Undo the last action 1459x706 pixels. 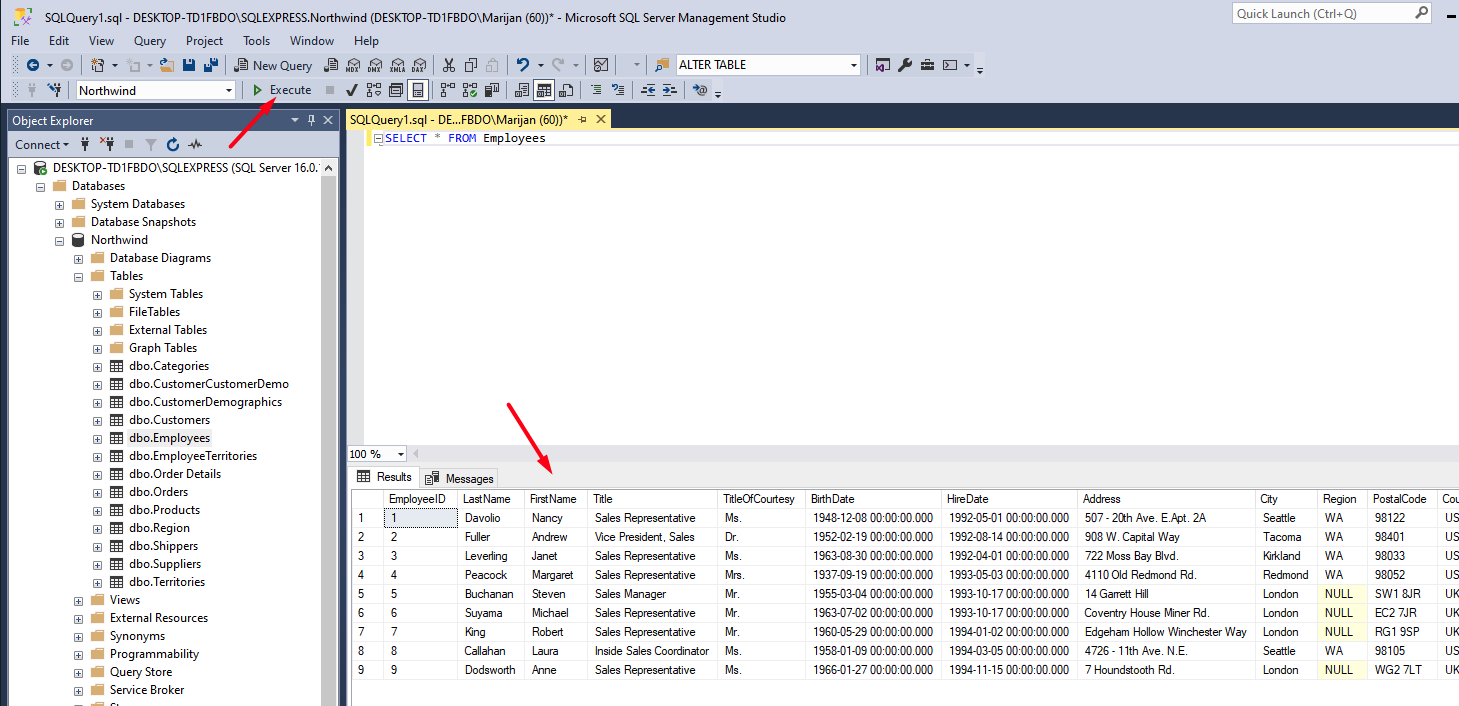point(522,65)
